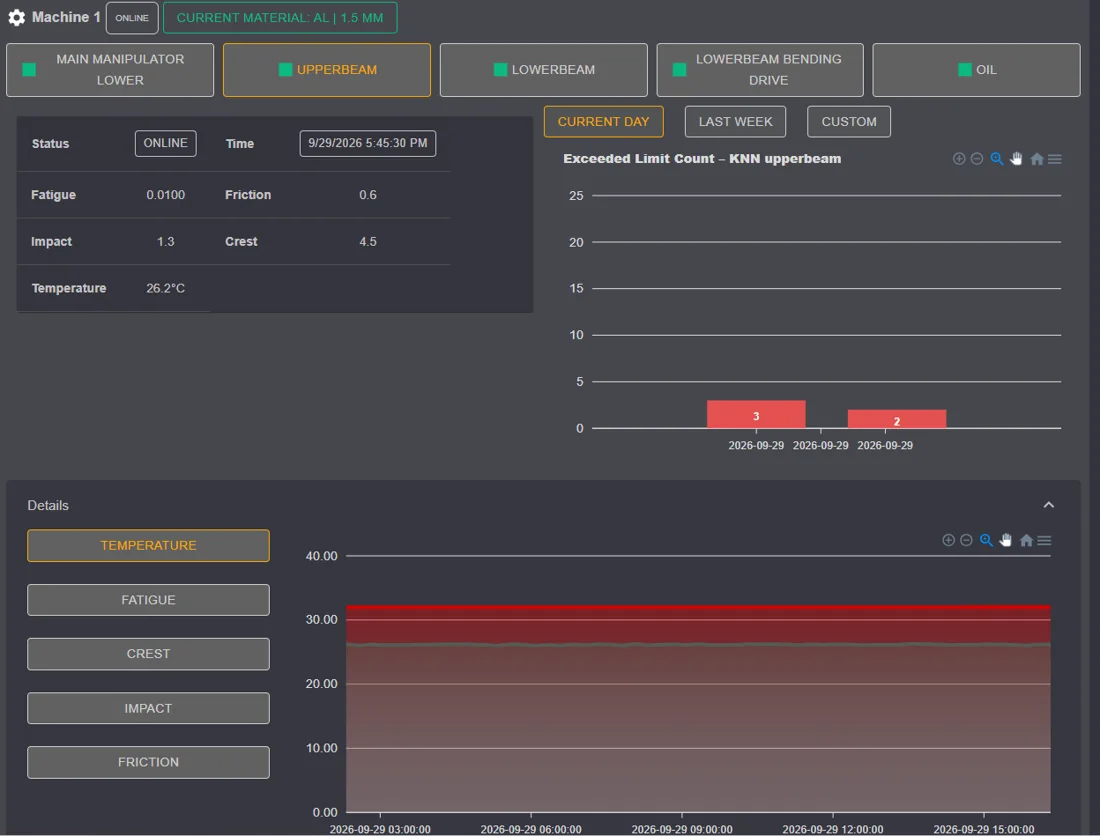This screenshot has height=836, width=1100.
Task: Click green status square of Oil
Action: coord(965,69)
